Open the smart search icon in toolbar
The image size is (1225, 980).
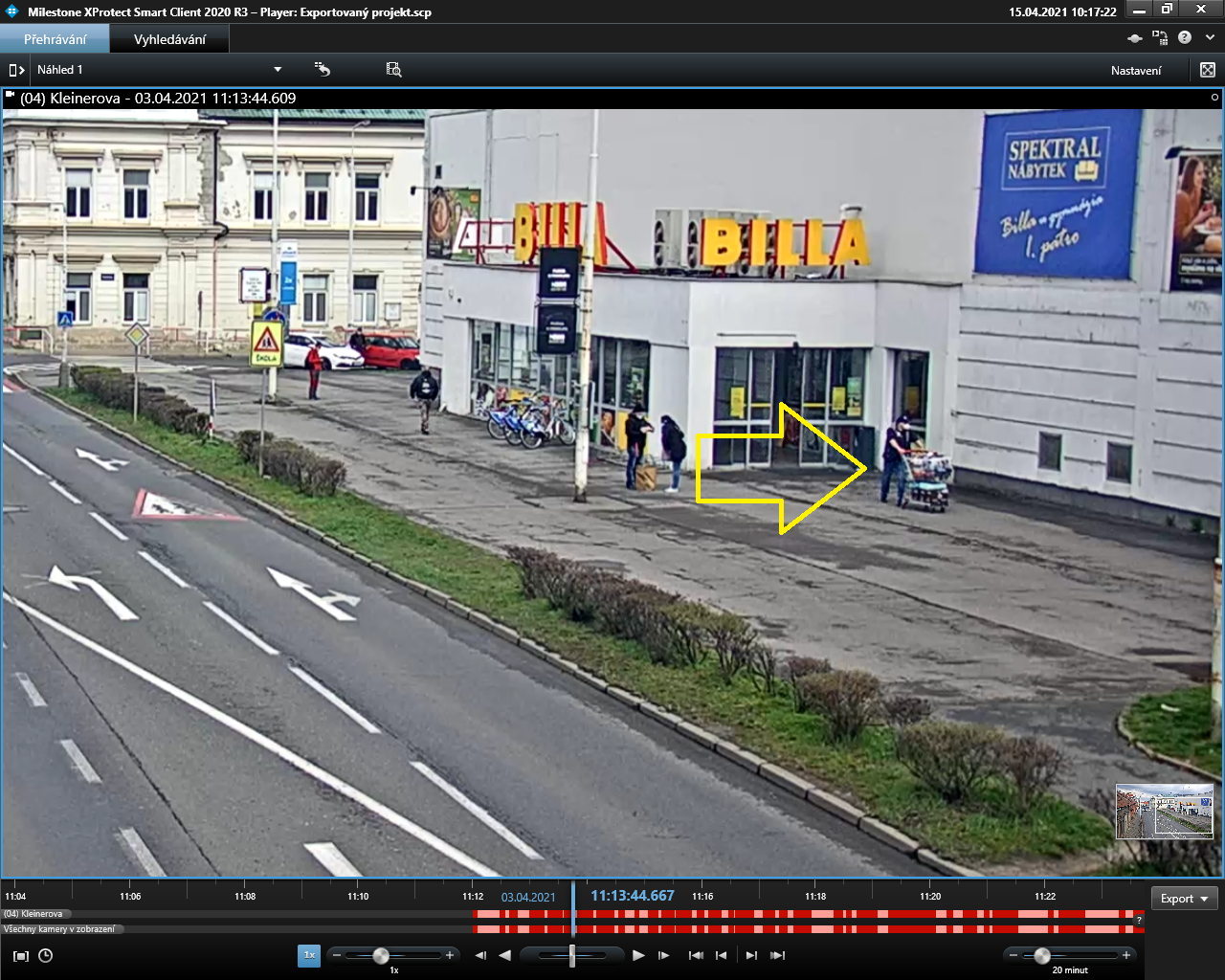[x=393, y=70]
